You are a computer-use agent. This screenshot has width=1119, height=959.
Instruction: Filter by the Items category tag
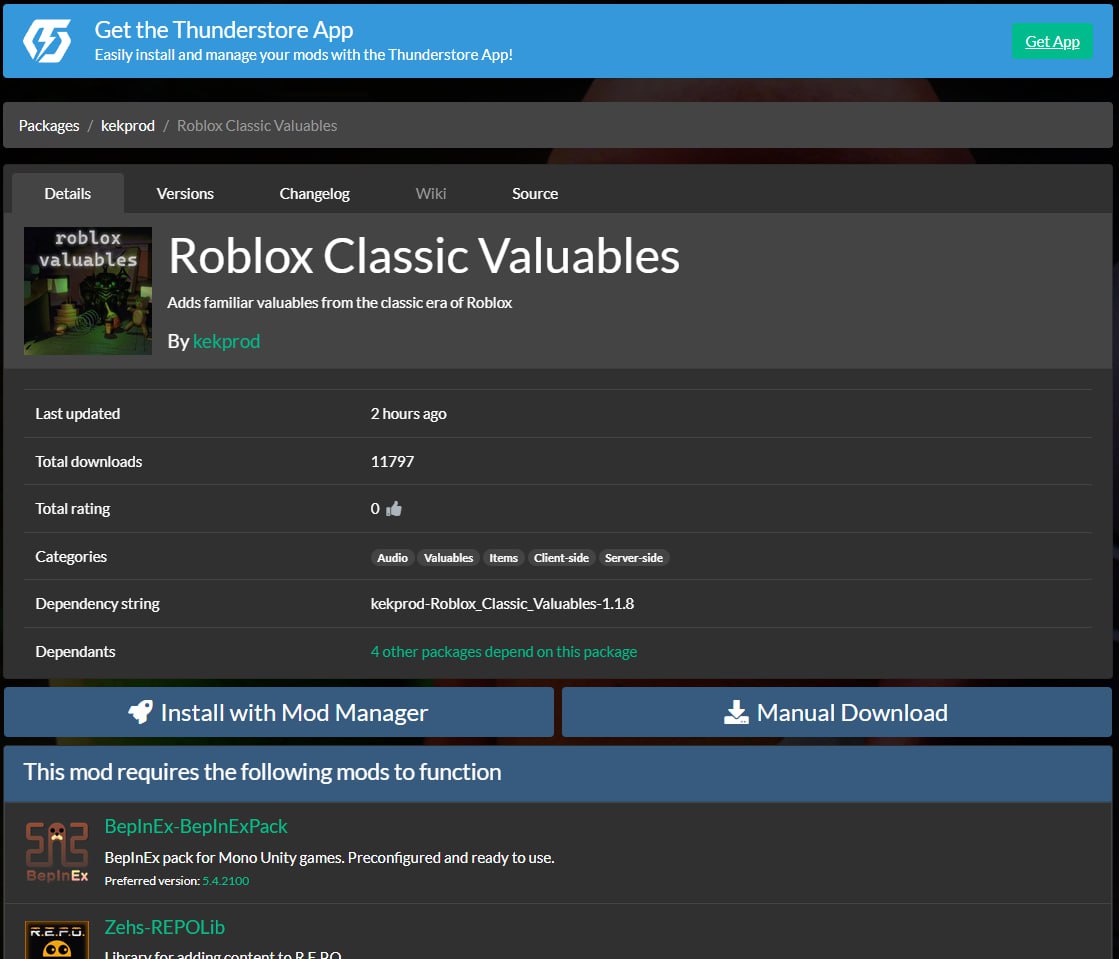click(503, 558)
